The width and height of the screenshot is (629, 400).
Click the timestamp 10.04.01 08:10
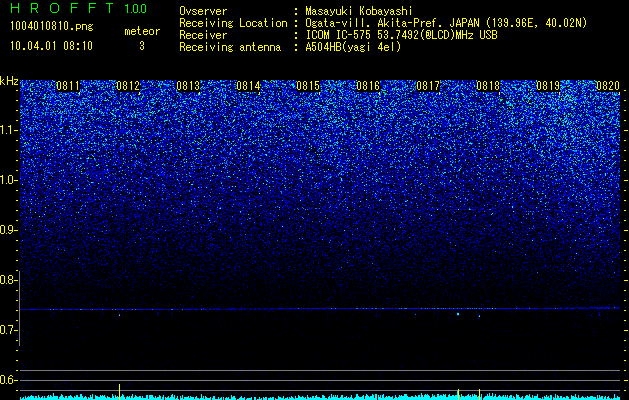click(51, 46)
